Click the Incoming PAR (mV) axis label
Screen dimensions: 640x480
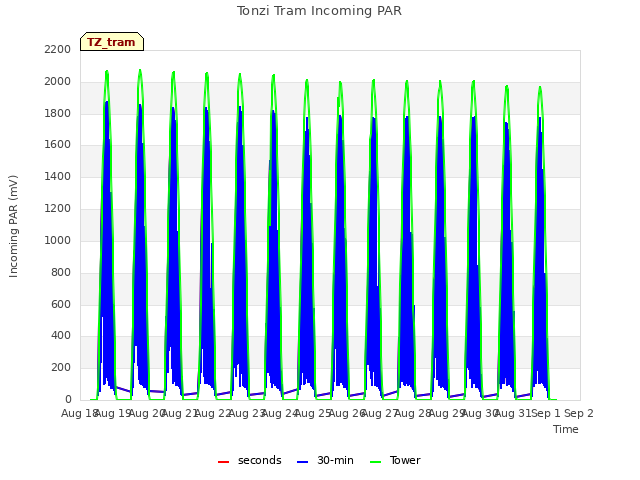point(13,226)
